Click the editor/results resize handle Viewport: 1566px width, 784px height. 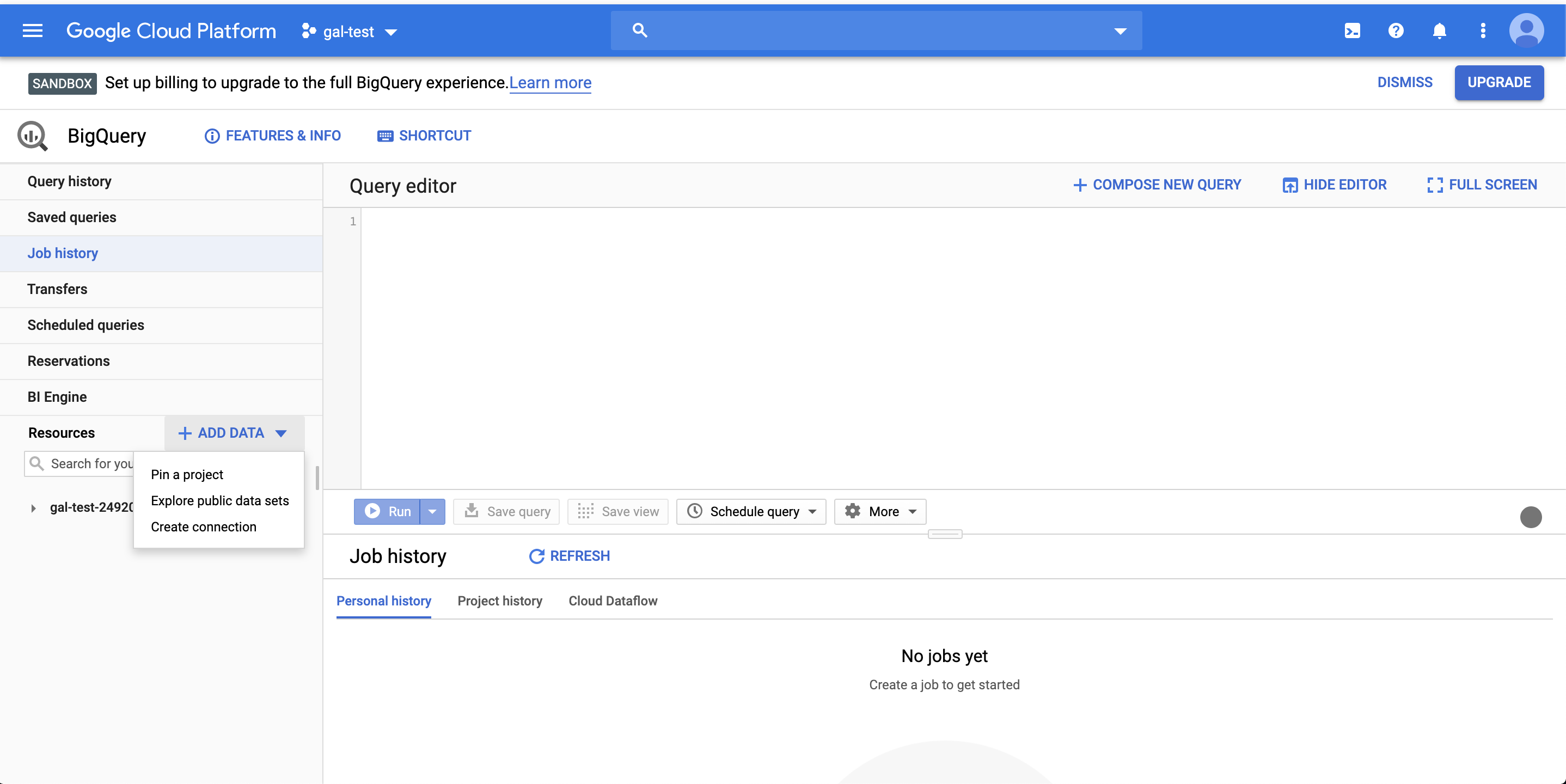pyautogui.click(x=945, y=534)
